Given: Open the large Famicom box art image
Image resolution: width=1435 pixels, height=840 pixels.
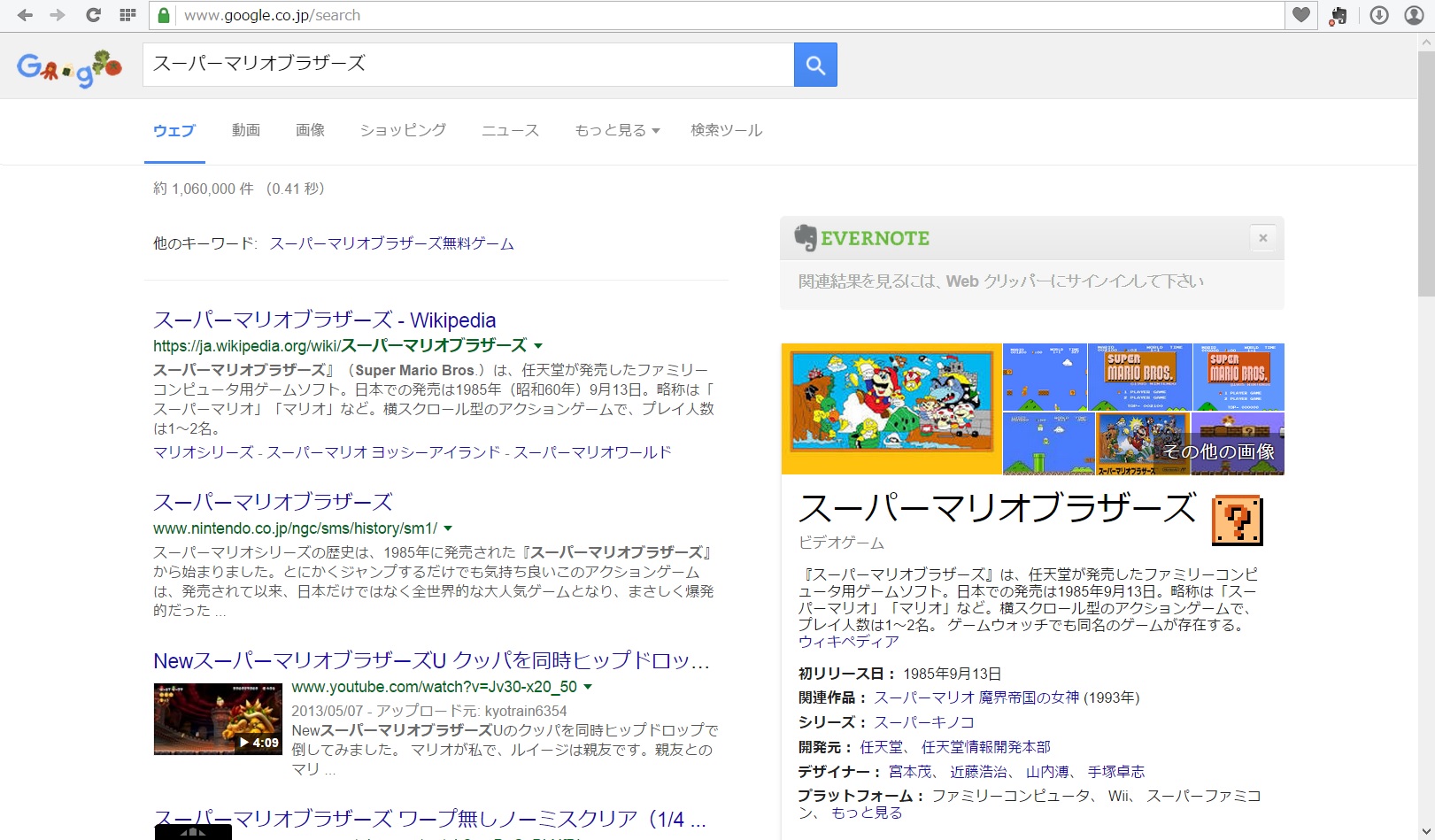Looking at the screenshot, I should [x=891, y=409].
